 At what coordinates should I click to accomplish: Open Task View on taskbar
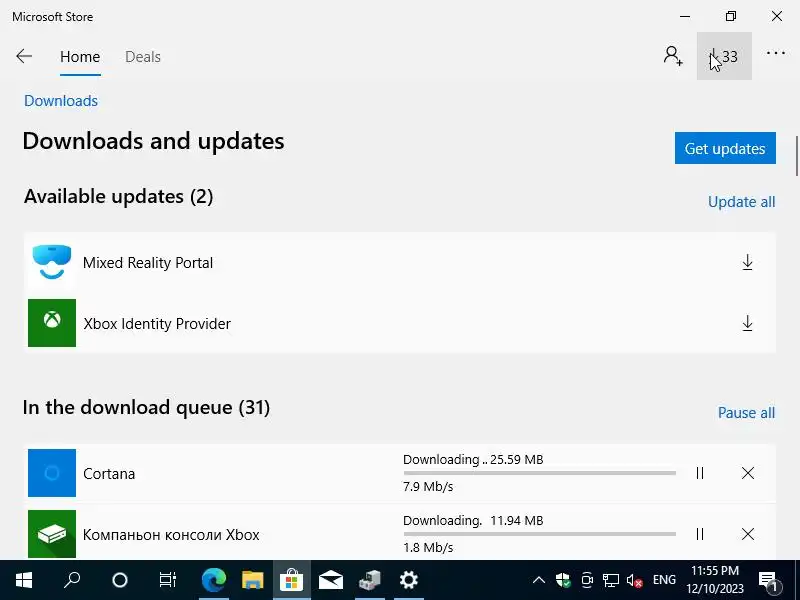167,580
